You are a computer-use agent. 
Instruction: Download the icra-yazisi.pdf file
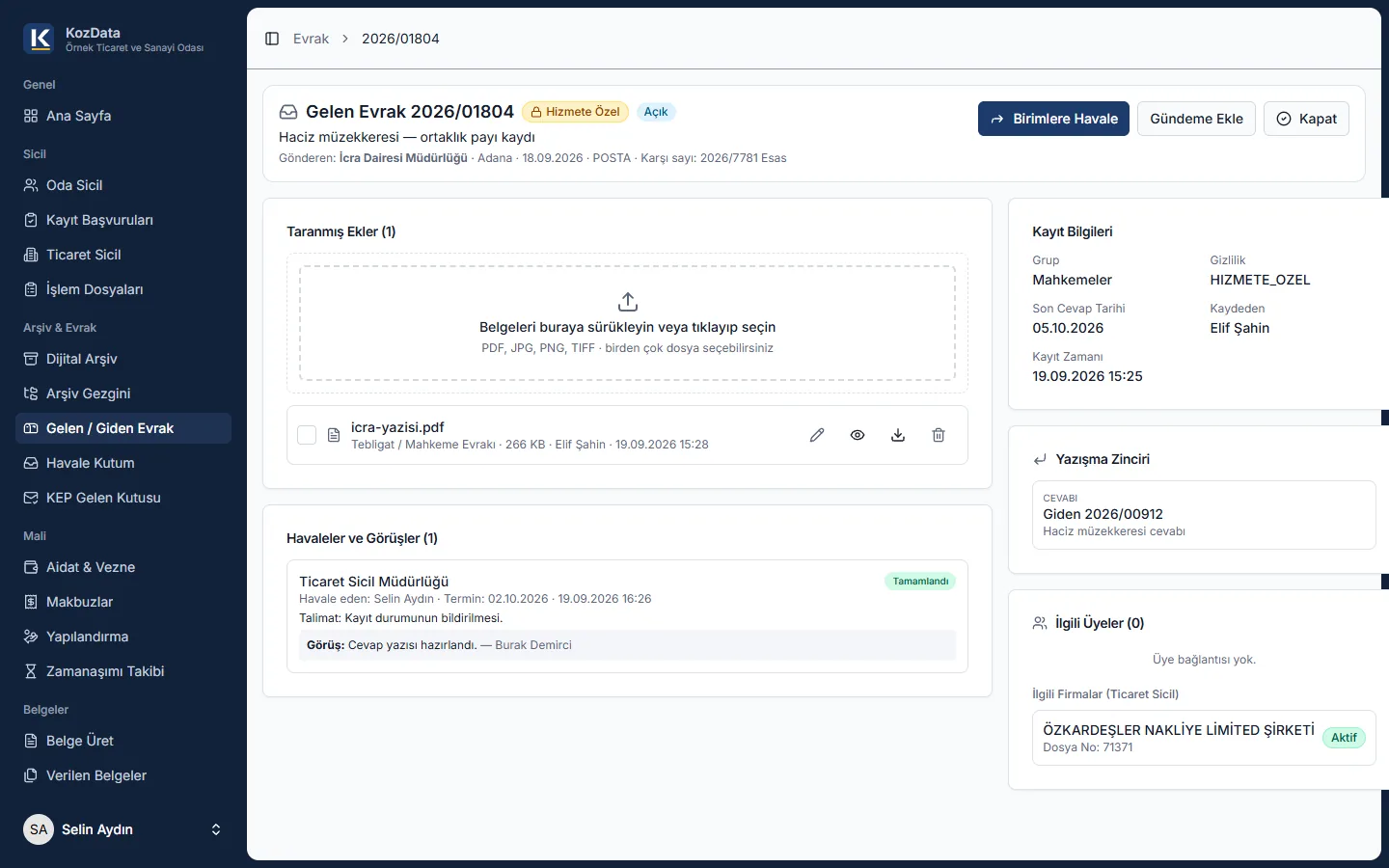click(x=898, y=435)
